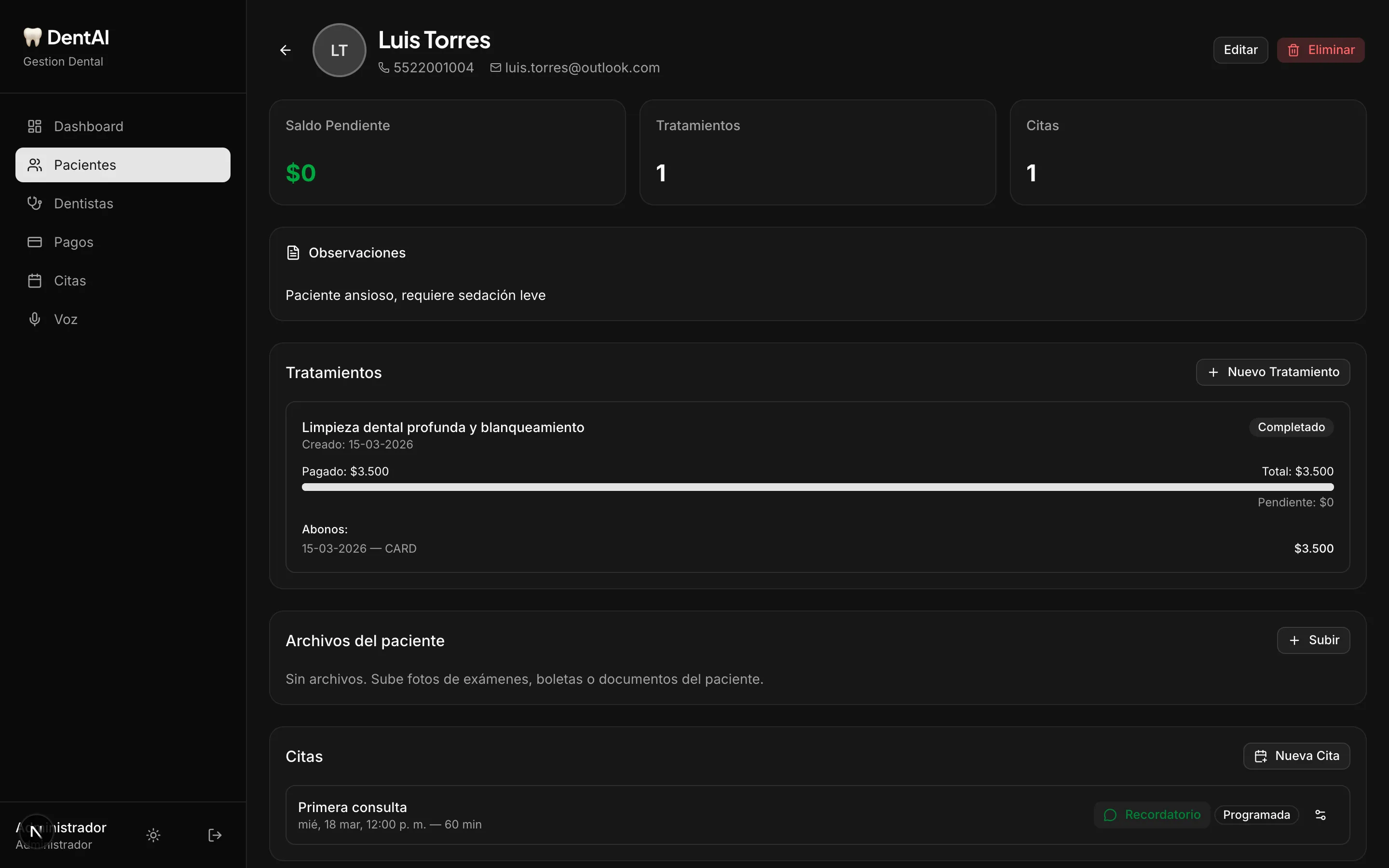This screenshot has width=1389, height=868.
Task: Add a Nuevo Tratamiento
Action: (x=1272, y=372)
